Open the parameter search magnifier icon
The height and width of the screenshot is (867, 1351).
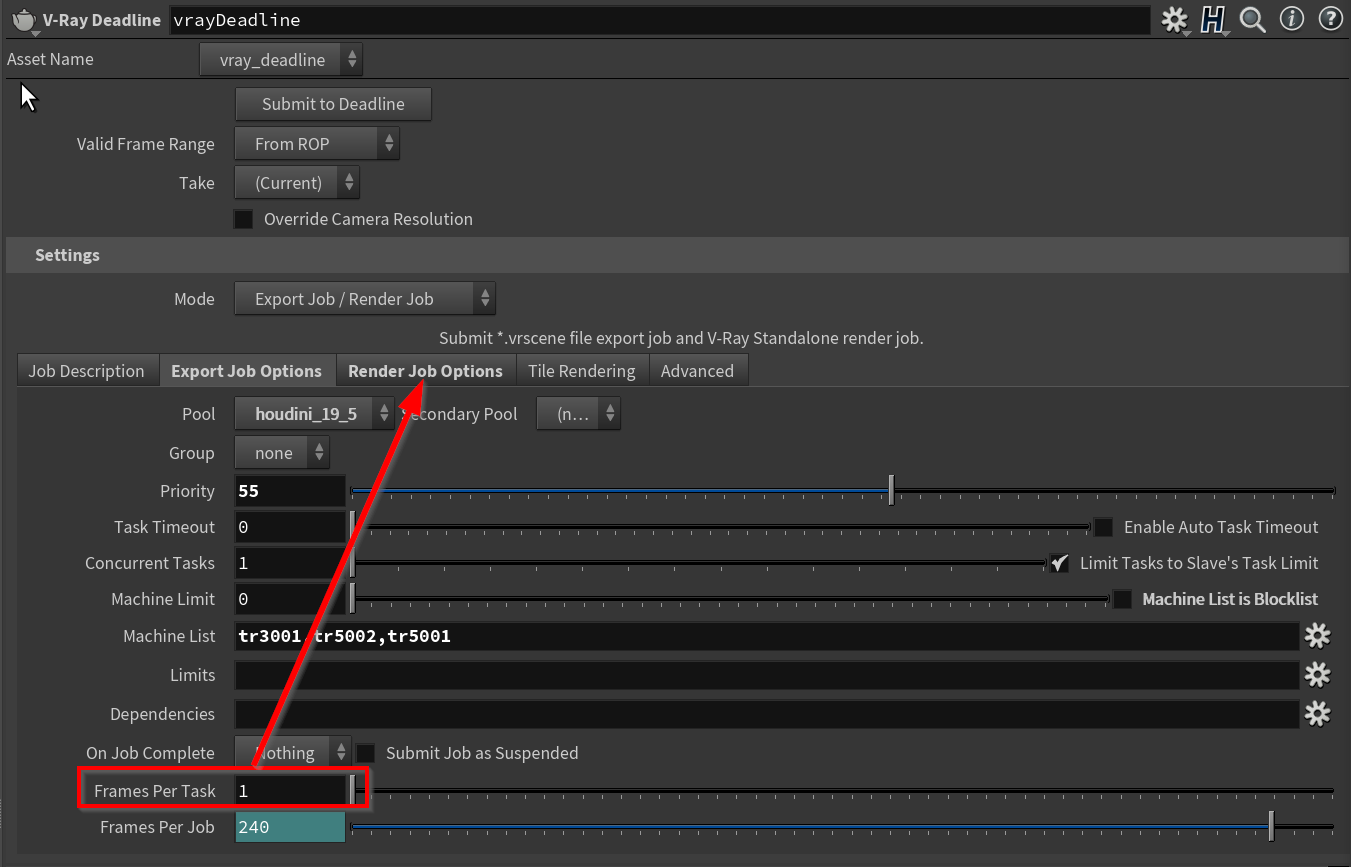(1252, 19)
